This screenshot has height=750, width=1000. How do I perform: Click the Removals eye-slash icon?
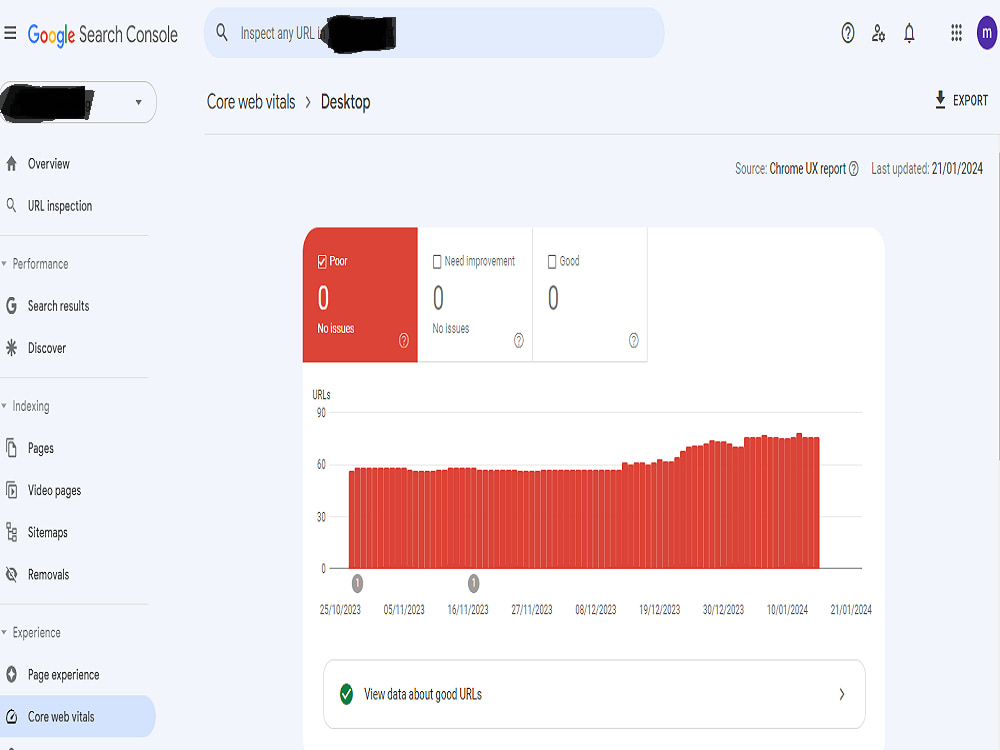11,574
